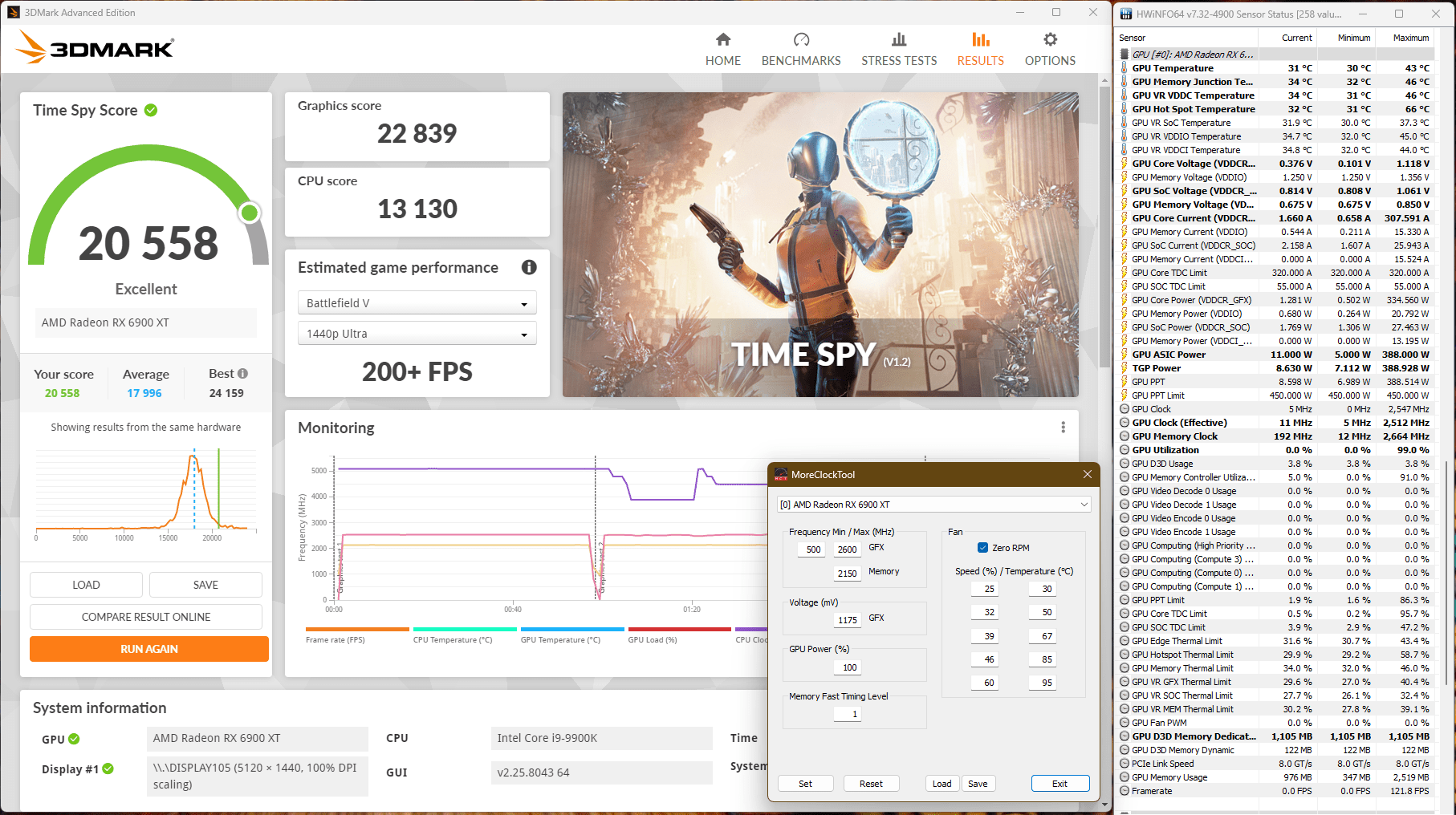
Task: Click the info icon next to Best score
Action: coord(242,374)
